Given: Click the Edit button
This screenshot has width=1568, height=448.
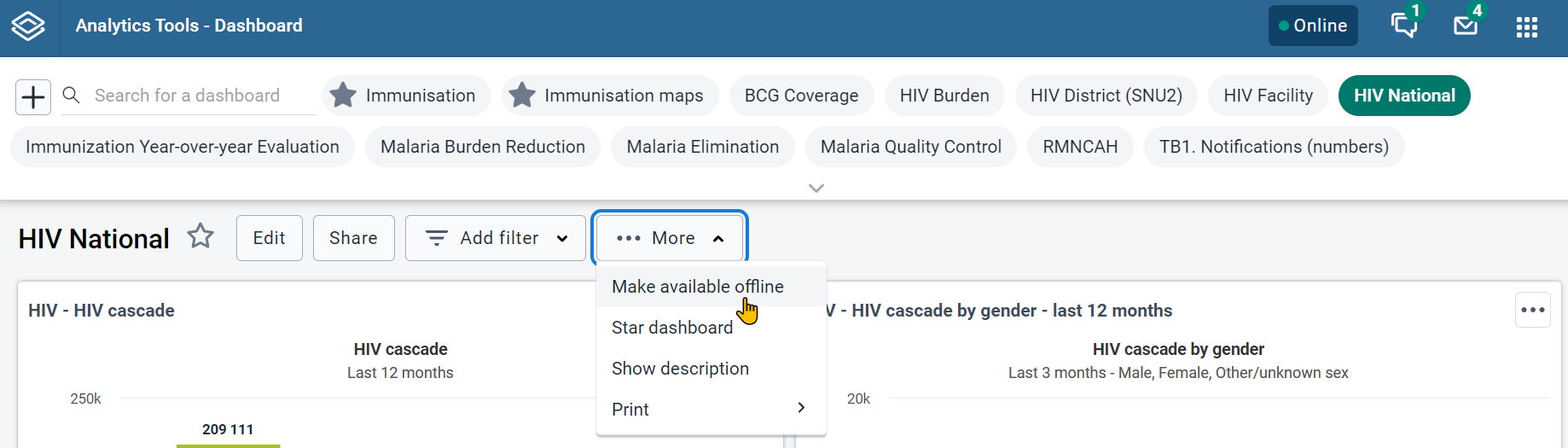Looking at the screenshot, I should pos(270,238).
